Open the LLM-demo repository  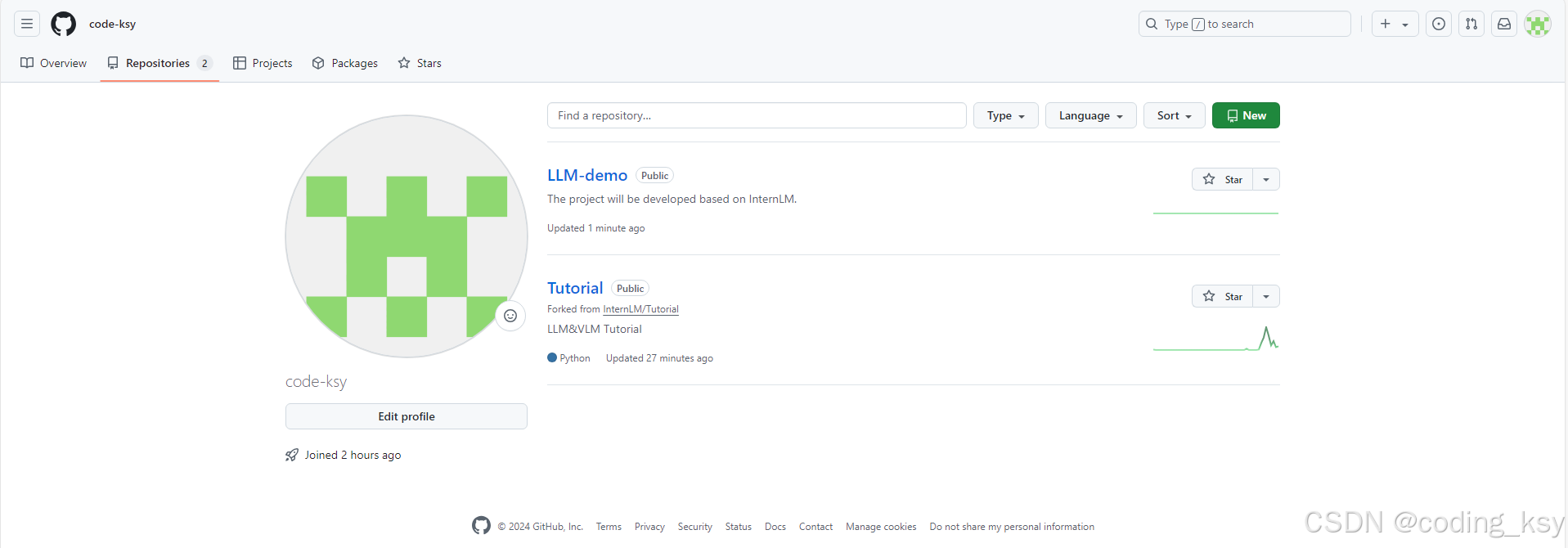click(587, 175)
